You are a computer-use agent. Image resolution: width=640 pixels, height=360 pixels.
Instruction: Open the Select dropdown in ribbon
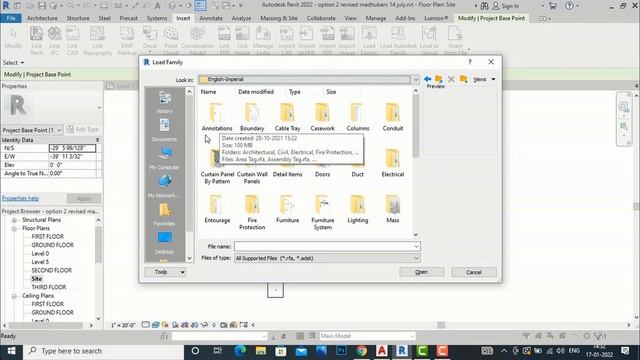(x=13, y=62)
